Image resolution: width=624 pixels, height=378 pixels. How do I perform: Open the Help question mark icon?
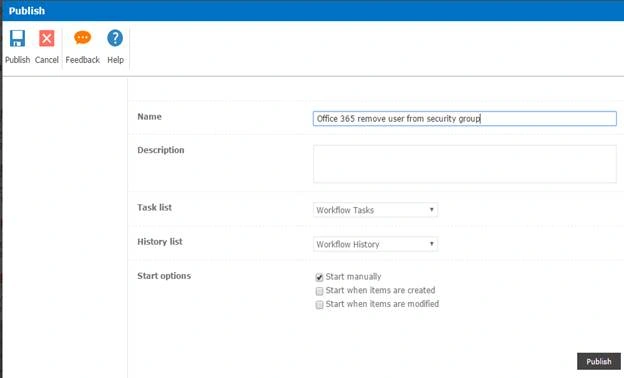(x=115, y=38)
